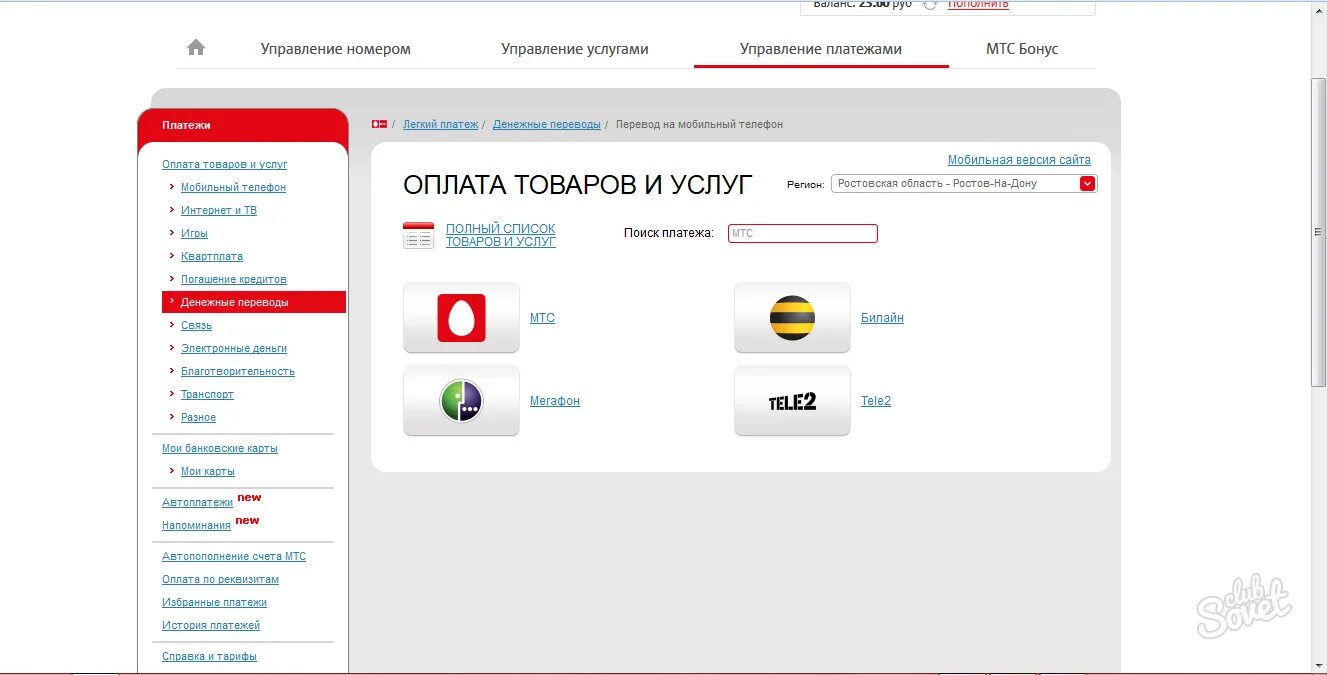
Task: Open История платежей link
Action: tap(211, 625)
